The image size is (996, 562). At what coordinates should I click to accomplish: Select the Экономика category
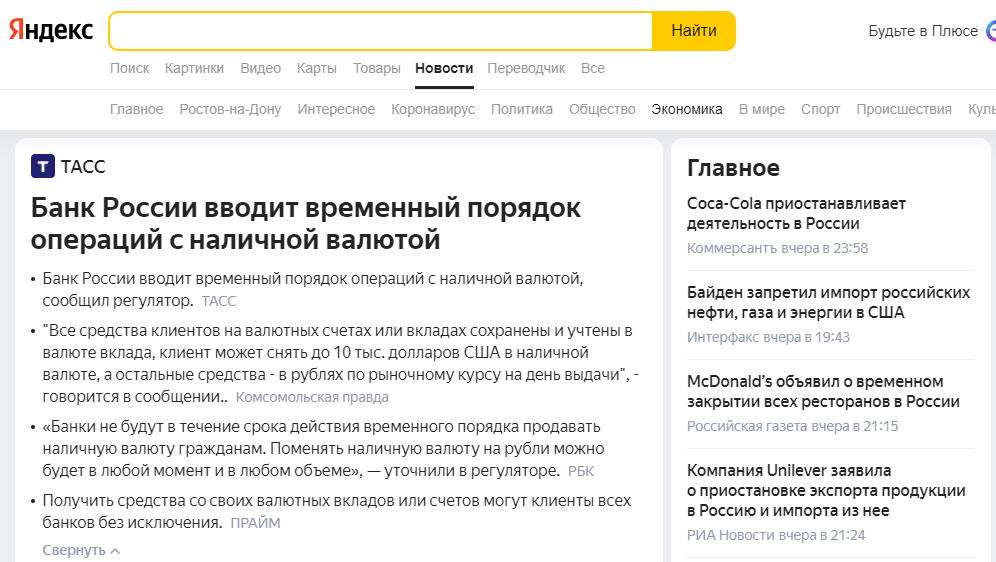tap(687, 109)
